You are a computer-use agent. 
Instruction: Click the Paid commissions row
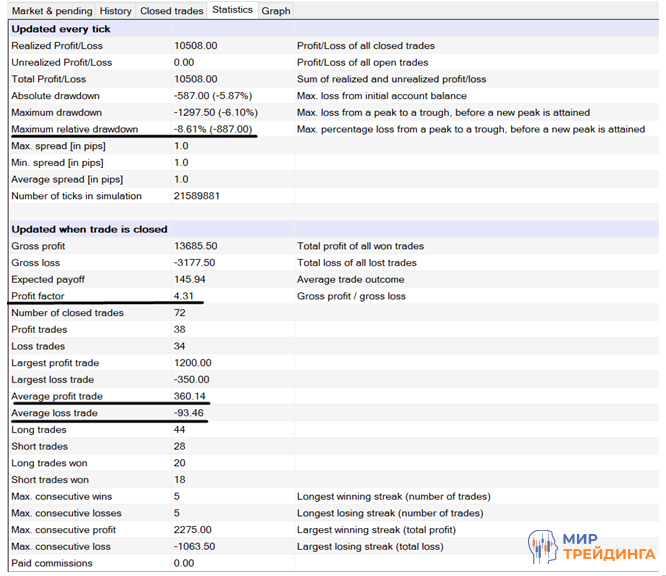click(52, 563)
